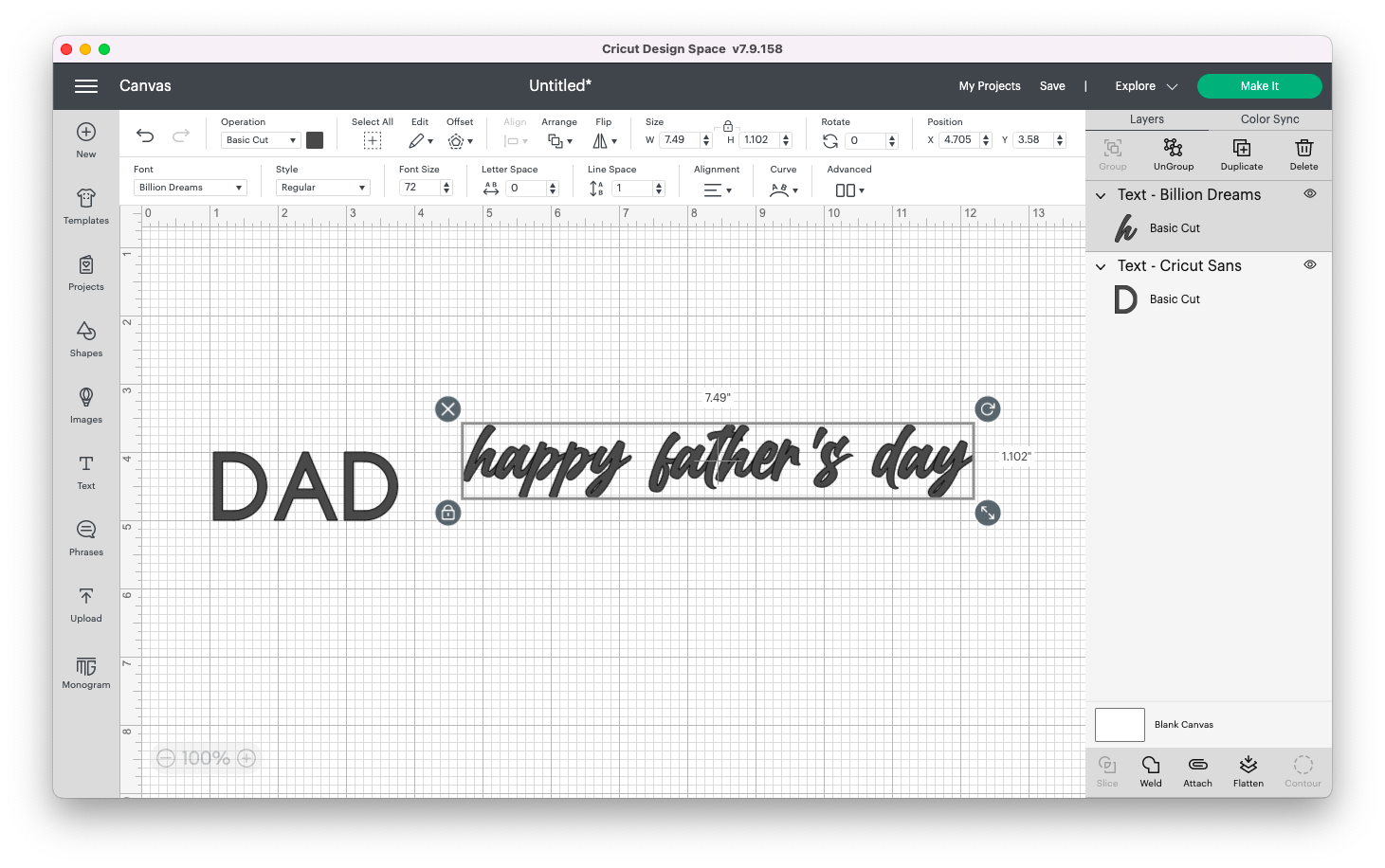The width and height of the screenshot is (1385, 868).
Task: Open the hamburger menu
Action: (x=85, y=85)
